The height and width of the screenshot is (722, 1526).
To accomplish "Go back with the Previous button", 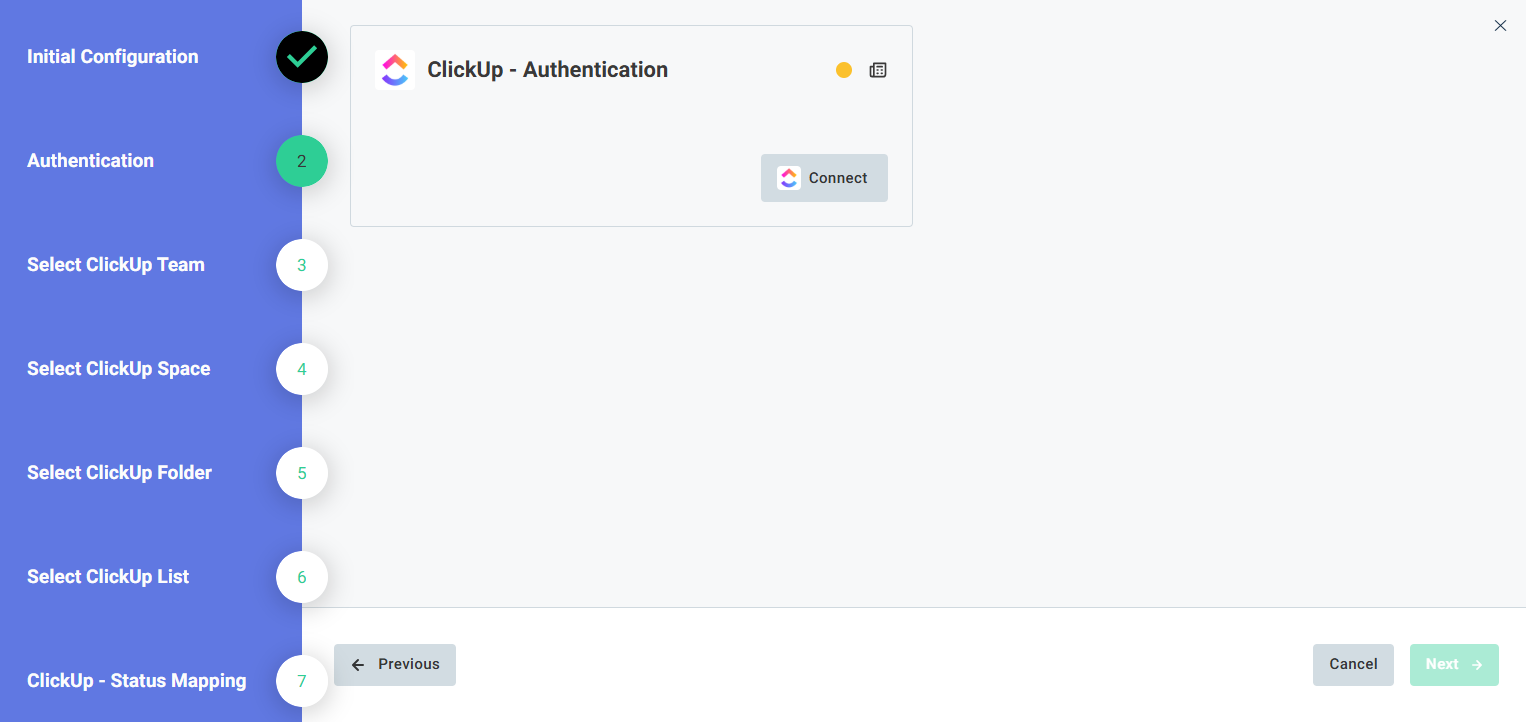I will (395, 665).
